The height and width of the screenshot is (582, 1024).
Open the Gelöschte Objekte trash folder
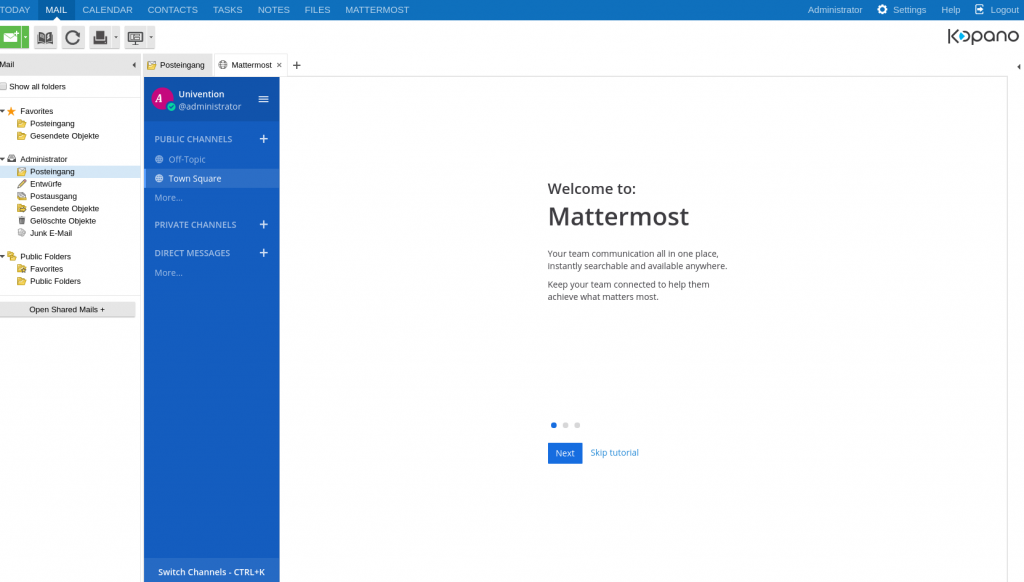tap(63, 221)
